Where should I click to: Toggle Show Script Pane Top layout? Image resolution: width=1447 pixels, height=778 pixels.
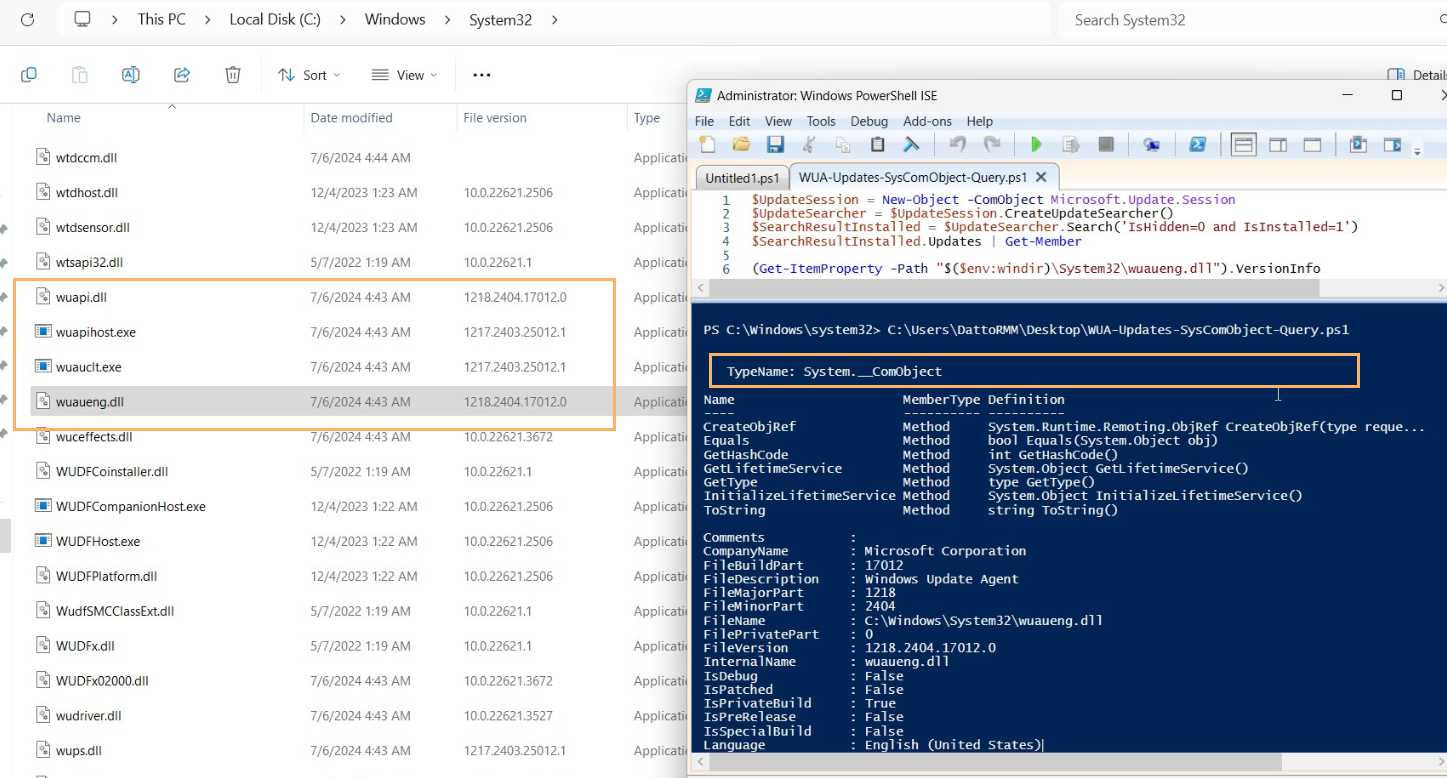1243,145
